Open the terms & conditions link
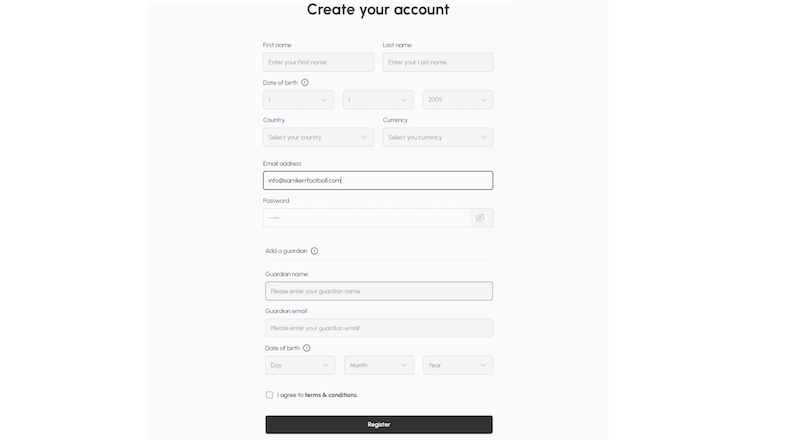 coord(330,395)
